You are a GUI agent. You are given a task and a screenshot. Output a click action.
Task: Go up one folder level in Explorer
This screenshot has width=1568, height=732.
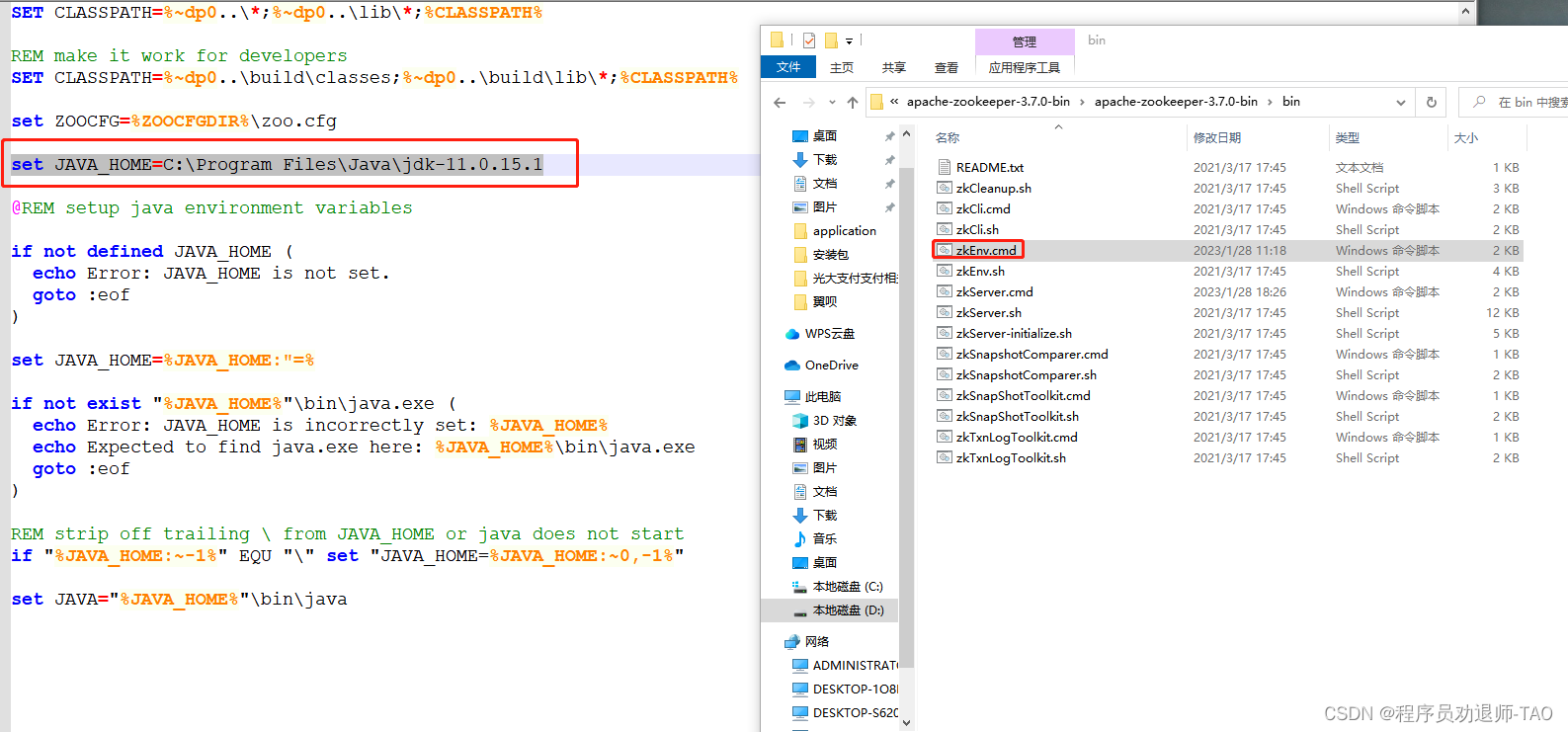852,102
